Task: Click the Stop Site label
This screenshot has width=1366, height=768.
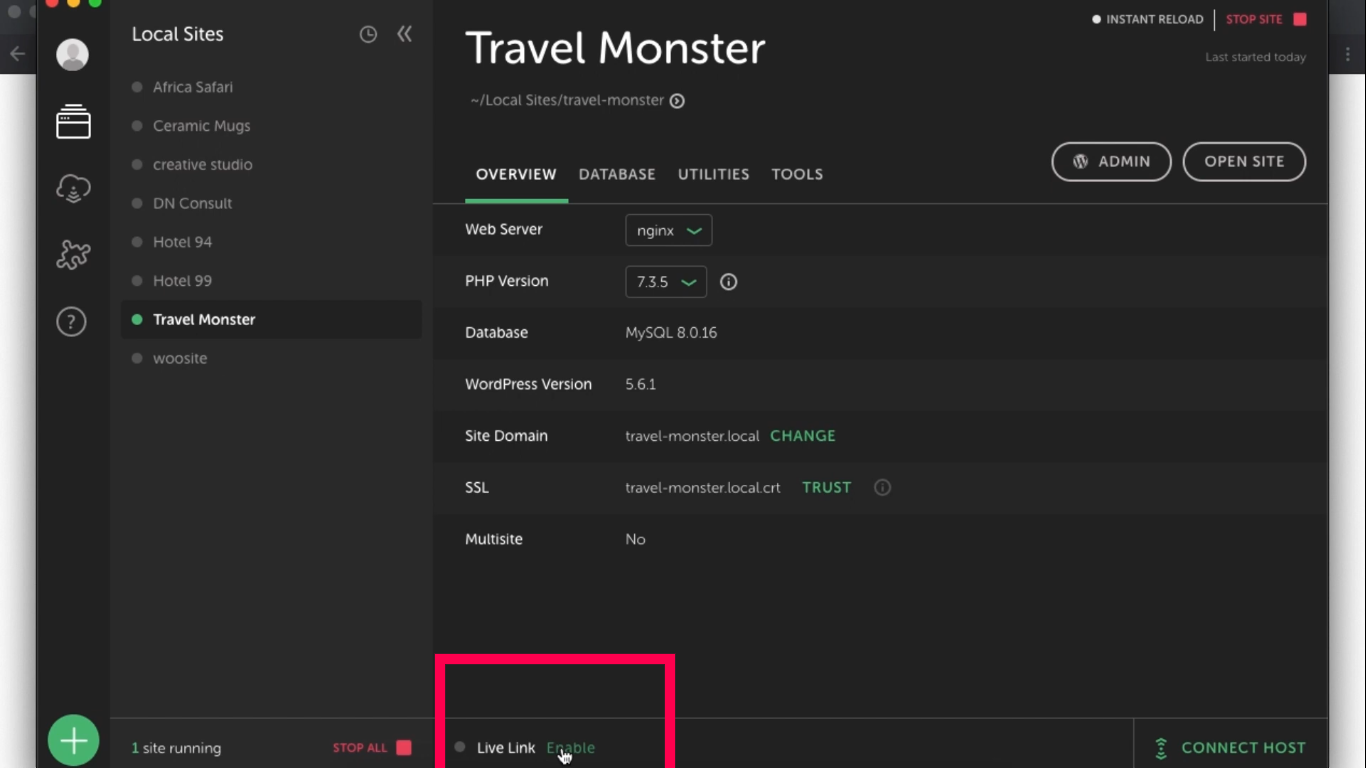Action: tap(1254, 19)
